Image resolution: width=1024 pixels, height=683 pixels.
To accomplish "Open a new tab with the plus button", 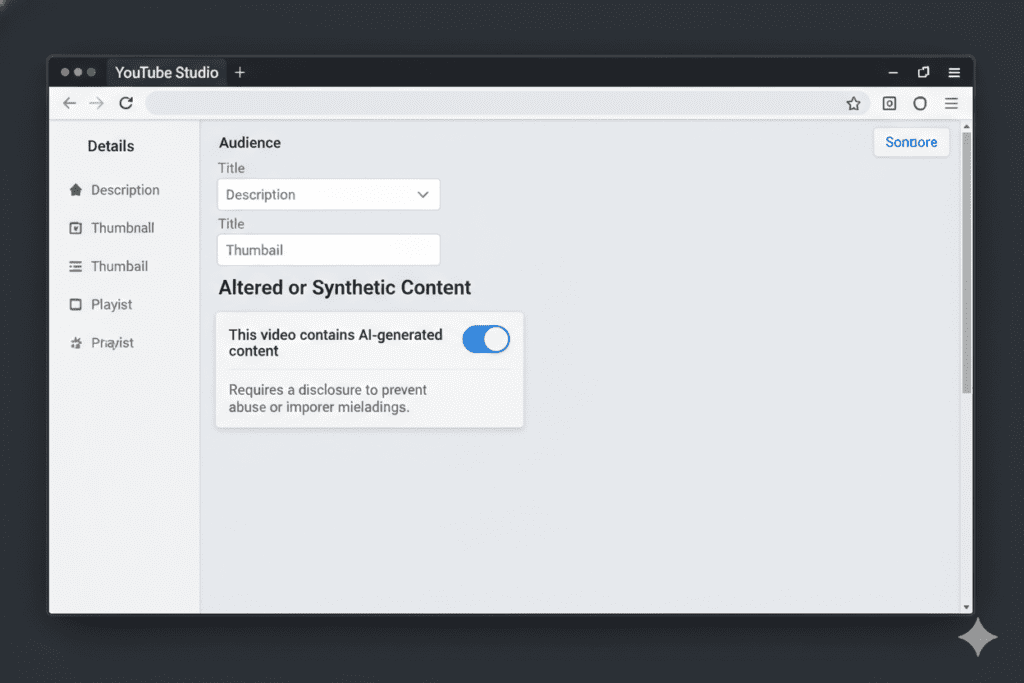I will coord(240,72).
